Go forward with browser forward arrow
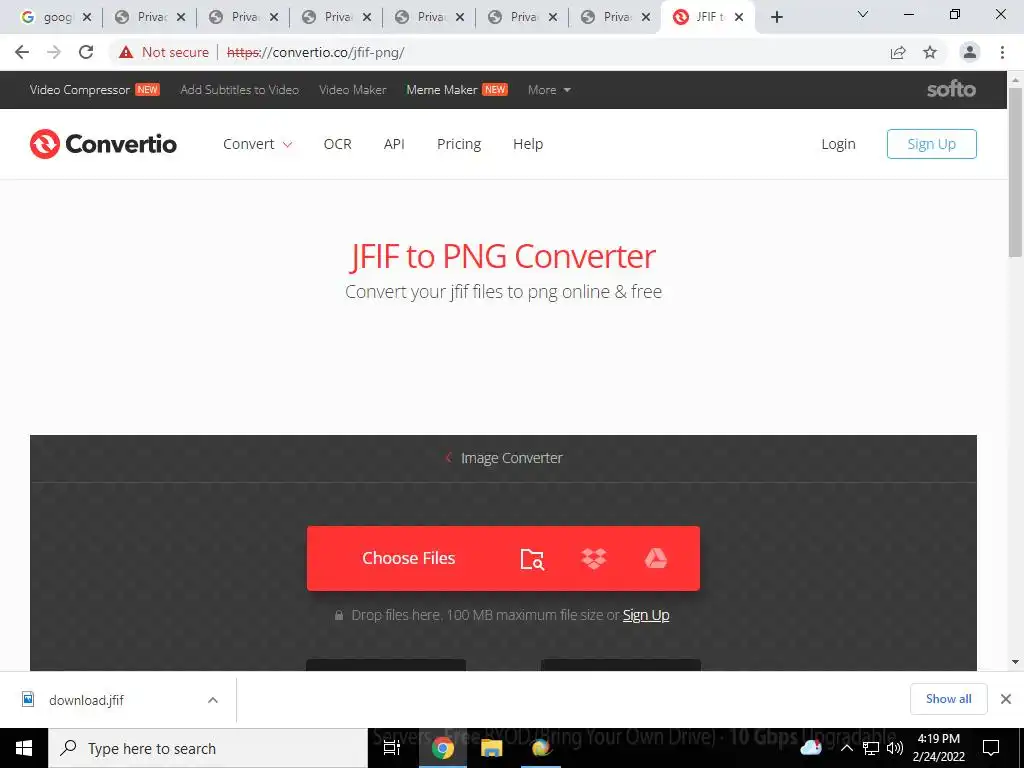The width and height of the screenshot is (1024, 768). point(54,52)
